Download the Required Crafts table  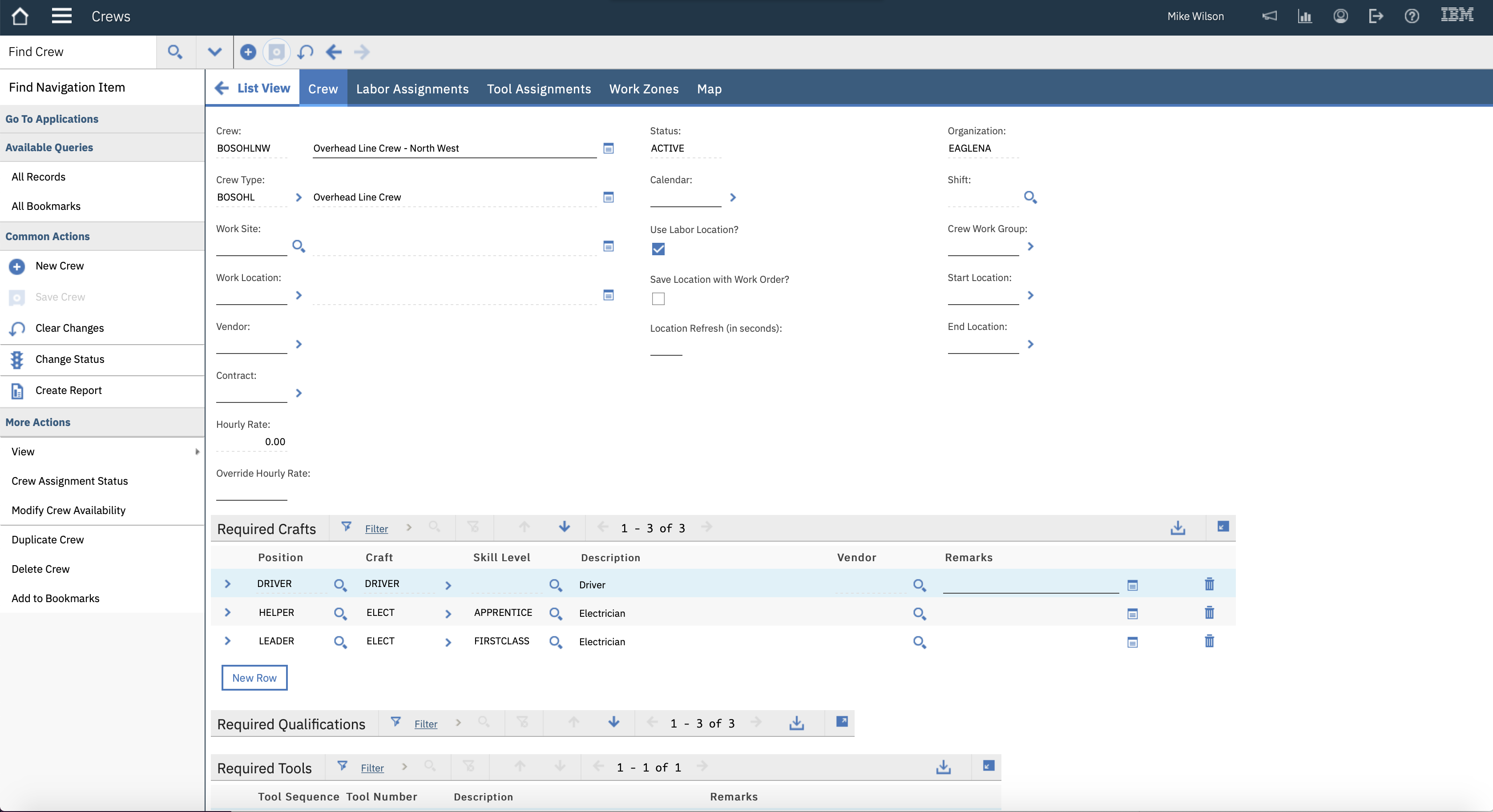(1178, 528)
